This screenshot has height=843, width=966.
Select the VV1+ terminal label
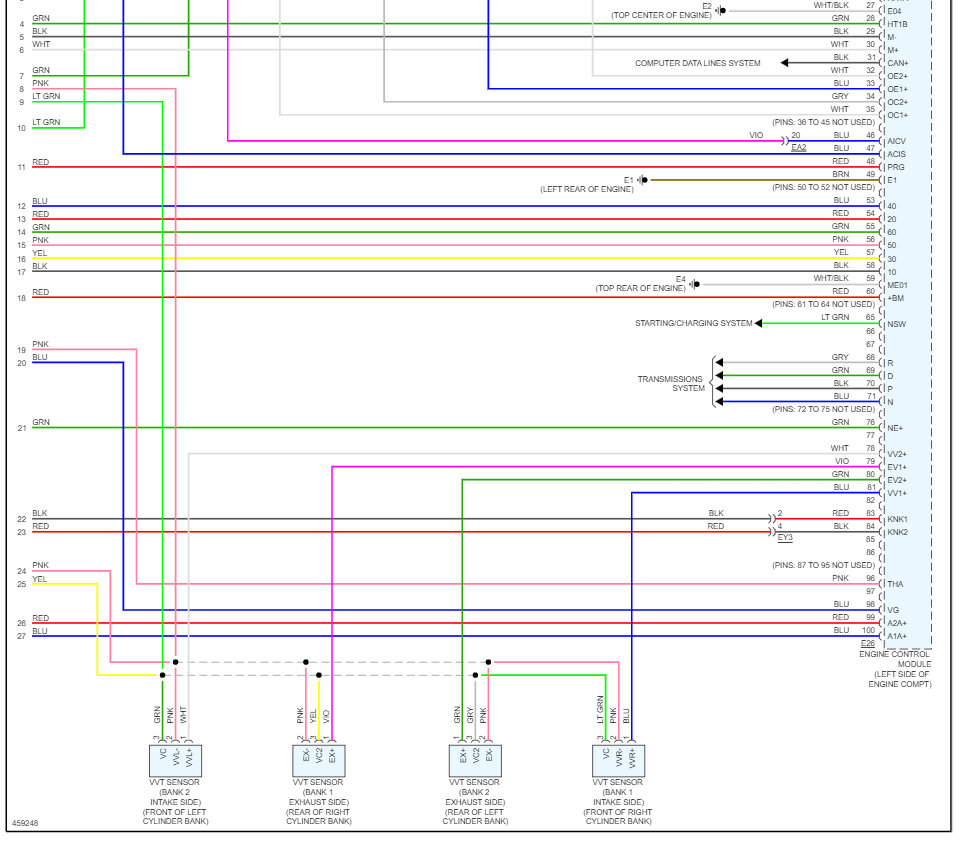pos(897,493)
